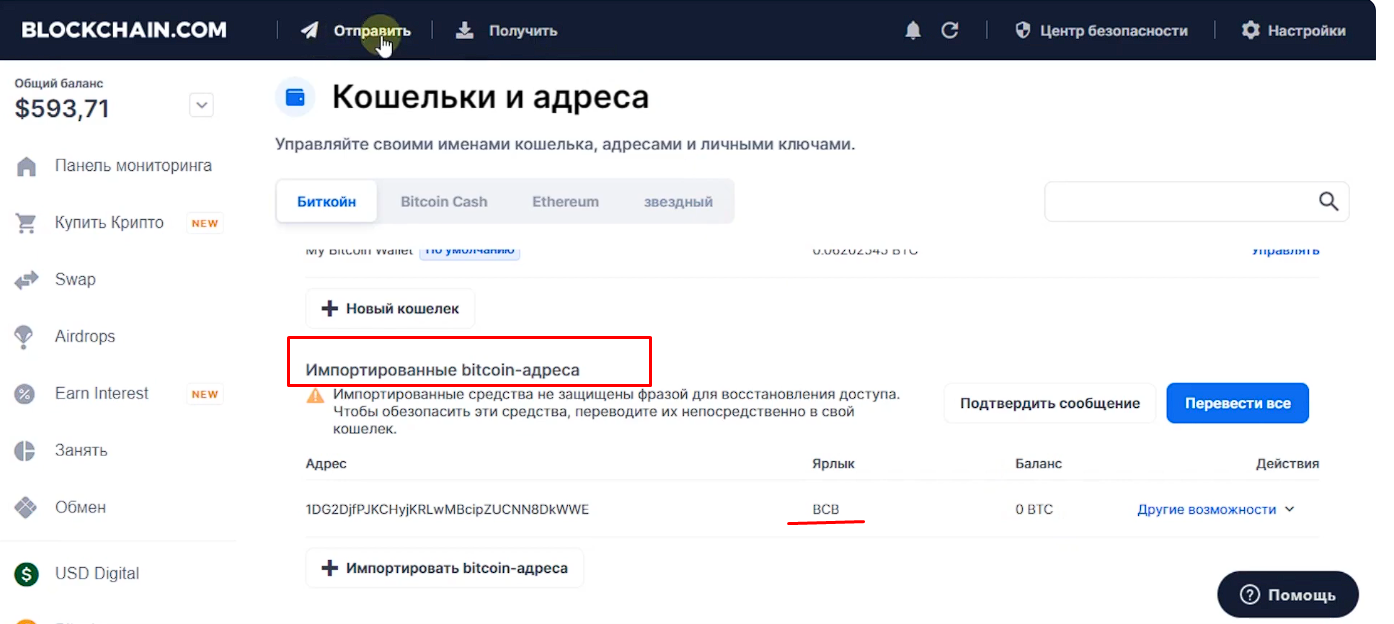The image size is (1394, 624).
Task: Go to Панель мониторинга
Action: tap(133, 166)
